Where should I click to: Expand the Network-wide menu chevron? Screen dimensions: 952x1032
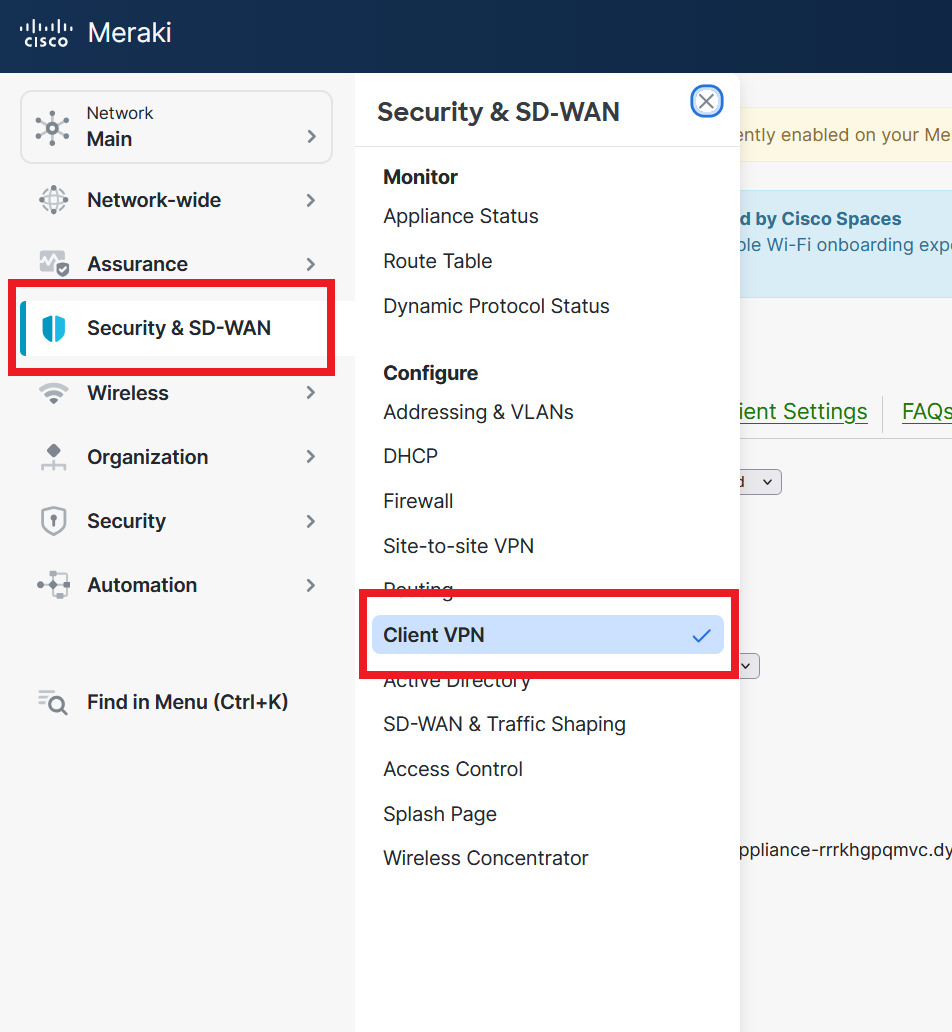point(311,200)
